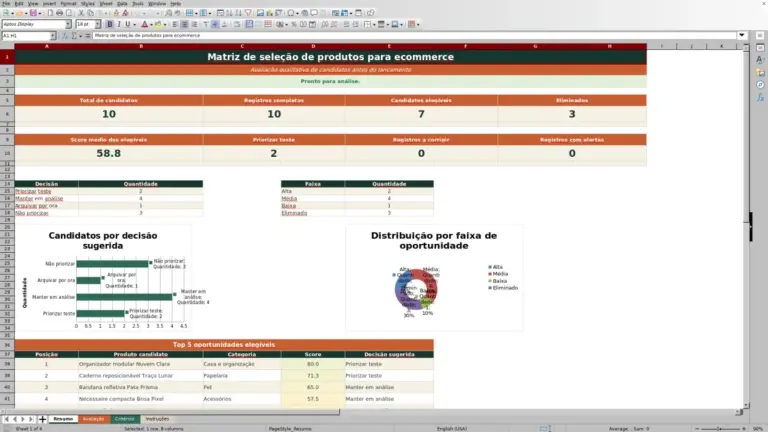Toggle underline formatting
Screen dimensions: 768x432
pyautogui.click(x=127, y=24)
